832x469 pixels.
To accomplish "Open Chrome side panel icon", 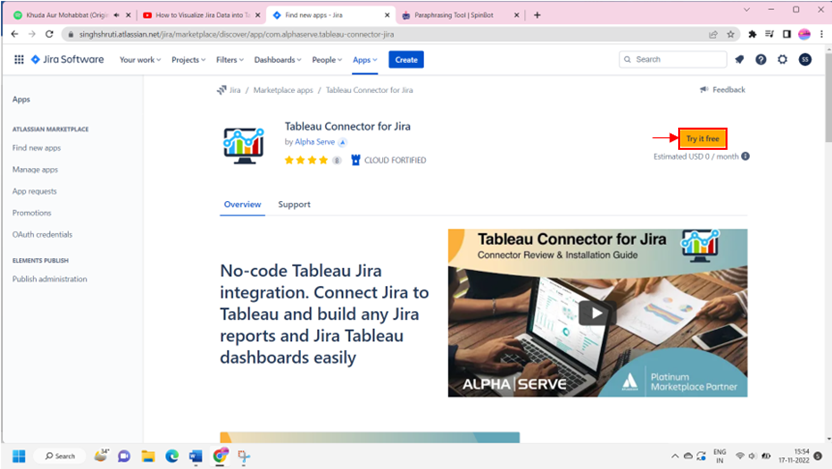I will point(787,34).
